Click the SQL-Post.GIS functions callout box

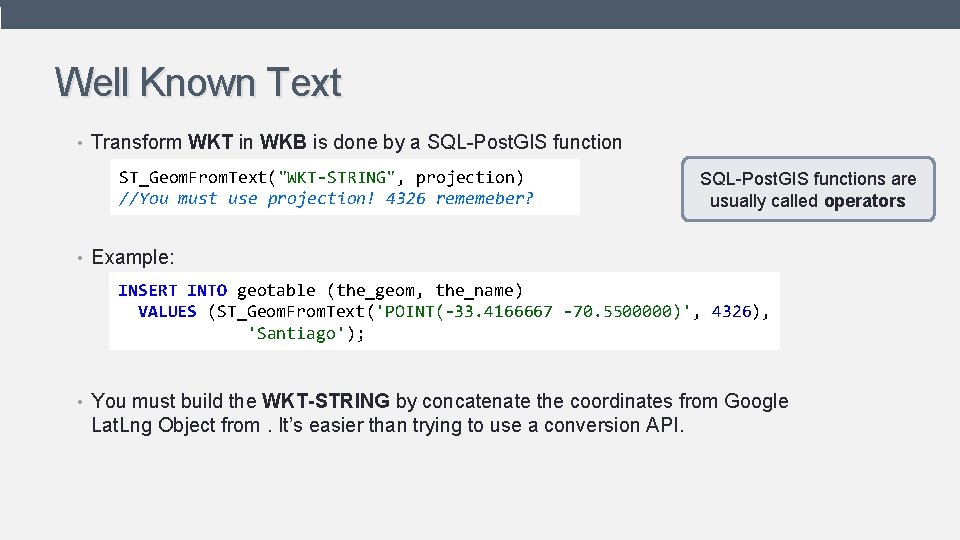click(x=807, y=189)
